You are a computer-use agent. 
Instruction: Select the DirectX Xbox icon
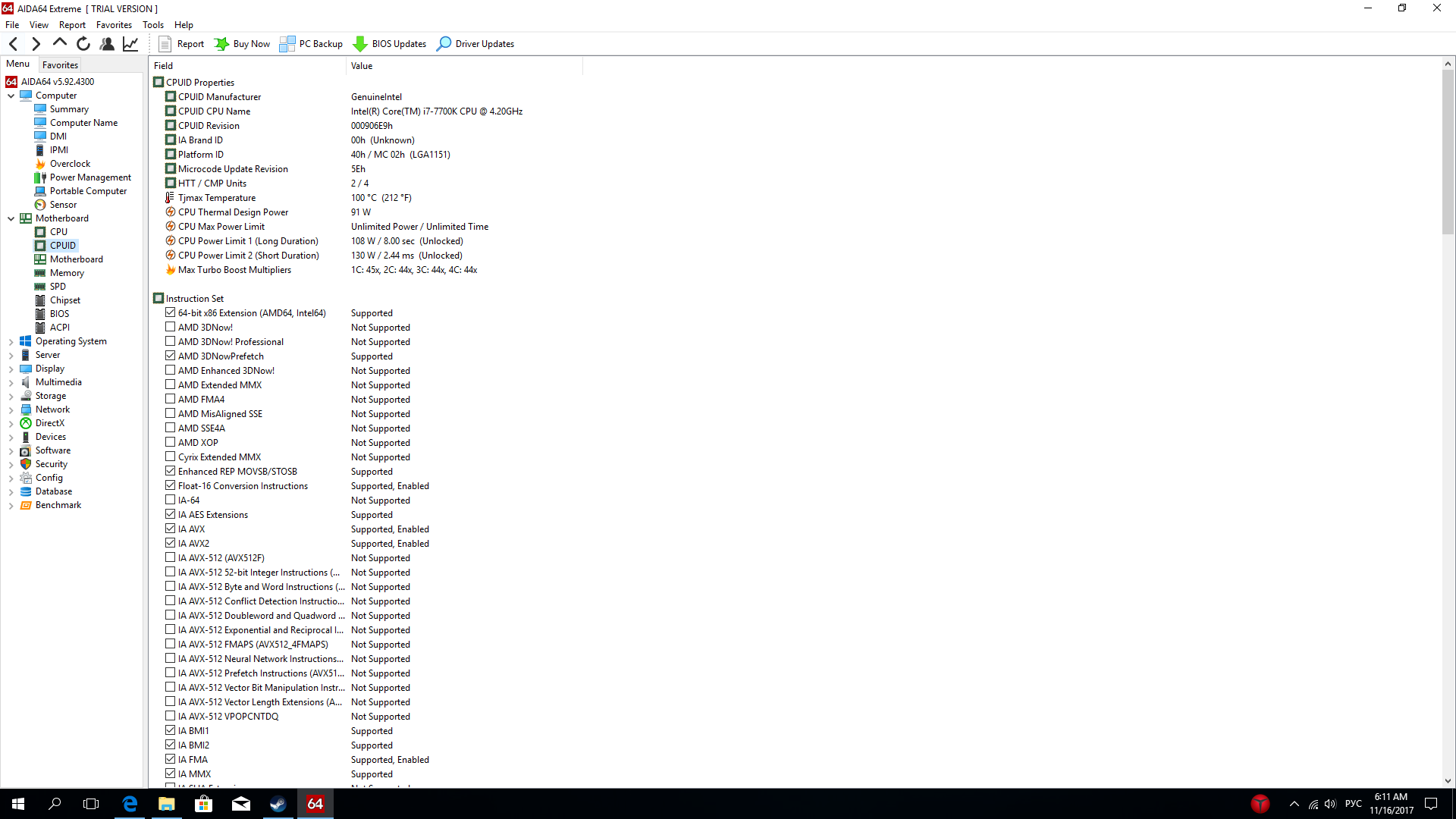pos(26,423)
